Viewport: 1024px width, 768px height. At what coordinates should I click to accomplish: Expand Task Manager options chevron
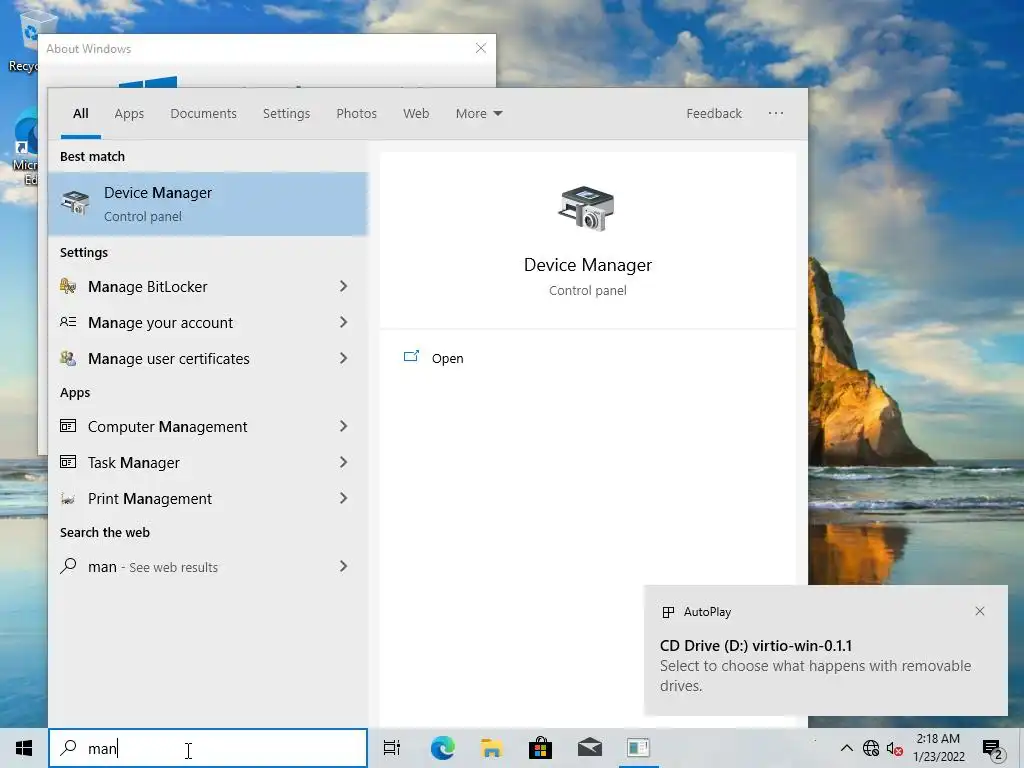click(344, 462)
